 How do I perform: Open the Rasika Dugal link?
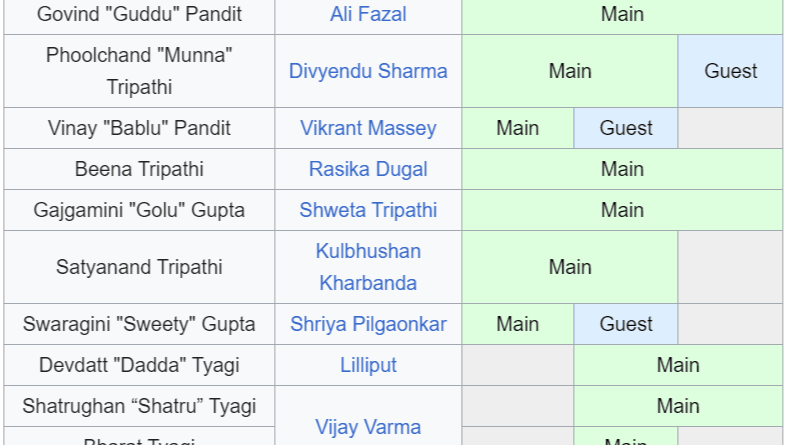pyautogui.click(x=368, y=169)
